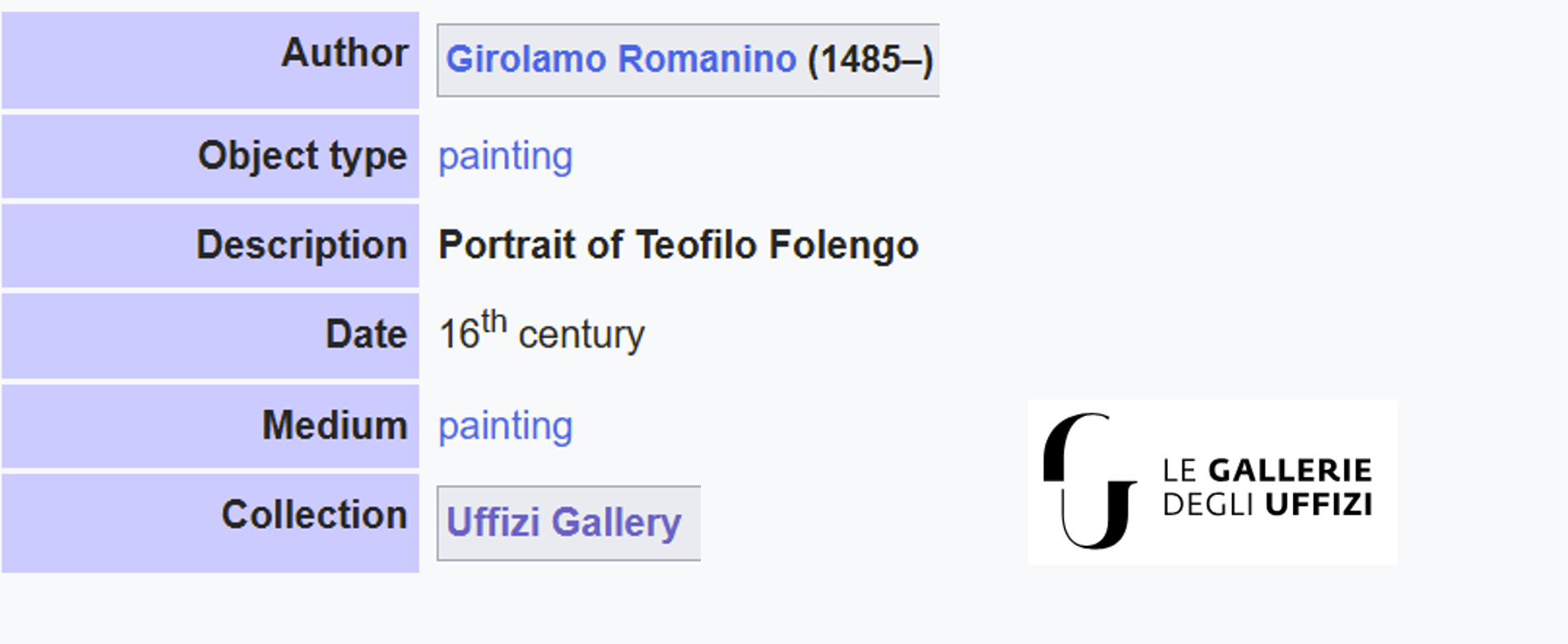Click the Object type row header cell
The width and height of the screenshot is (1568, 644).
(210, 156)
